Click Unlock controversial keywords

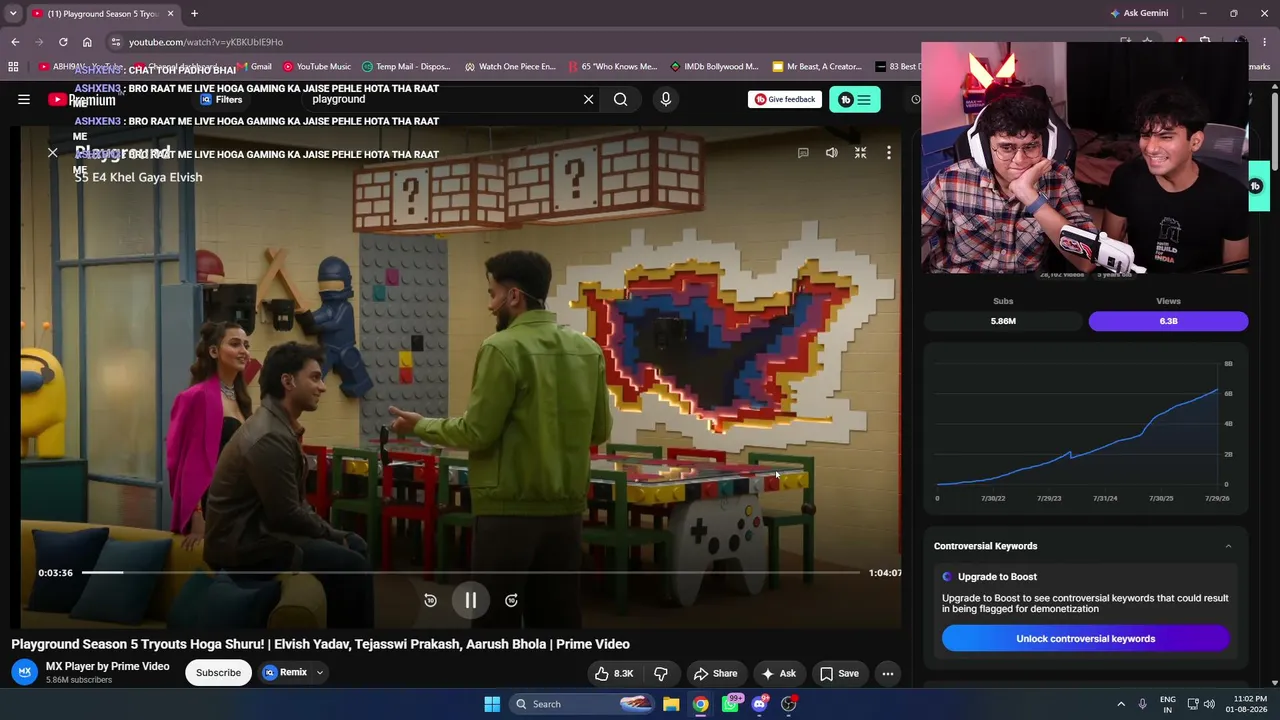tap(1085, 639)
